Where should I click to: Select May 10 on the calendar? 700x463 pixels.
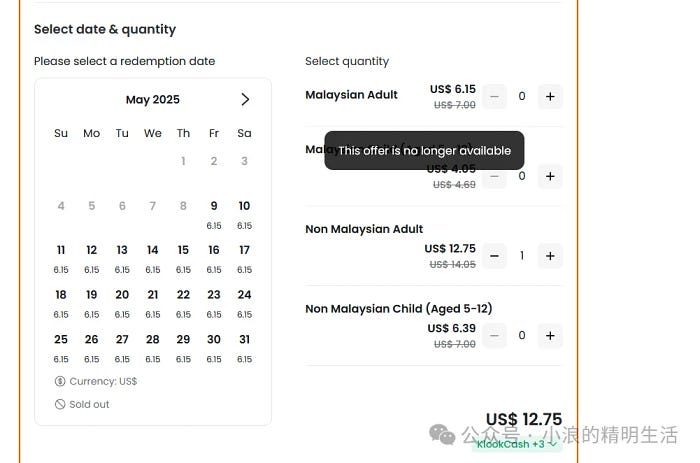point(244,214)
